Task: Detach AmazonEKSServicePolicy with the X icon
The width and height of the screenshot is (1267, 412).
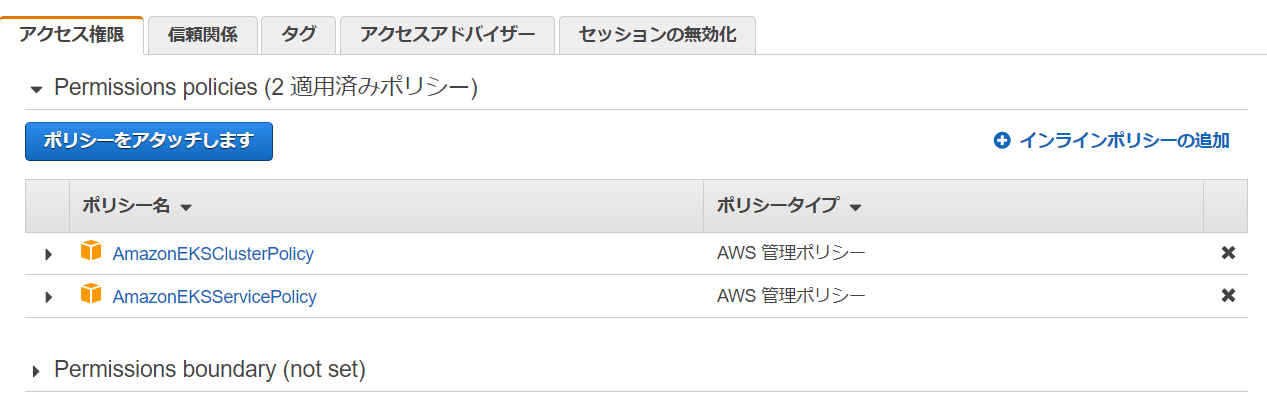Action: click(1228, 296)
